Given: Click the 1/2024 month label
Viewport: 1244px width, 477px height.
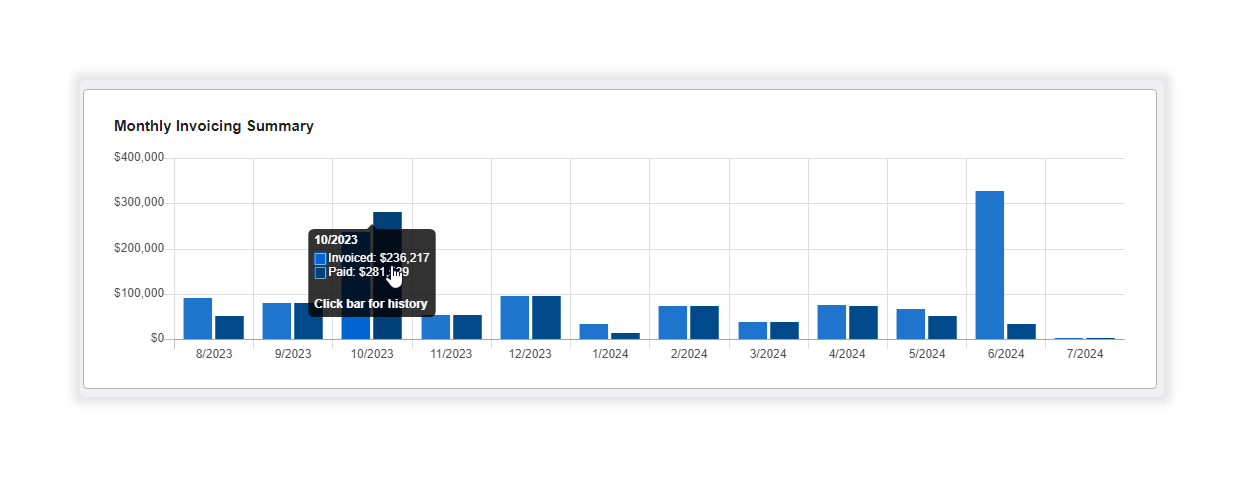Looking at the screenshot, I should (x=610, y=354).
